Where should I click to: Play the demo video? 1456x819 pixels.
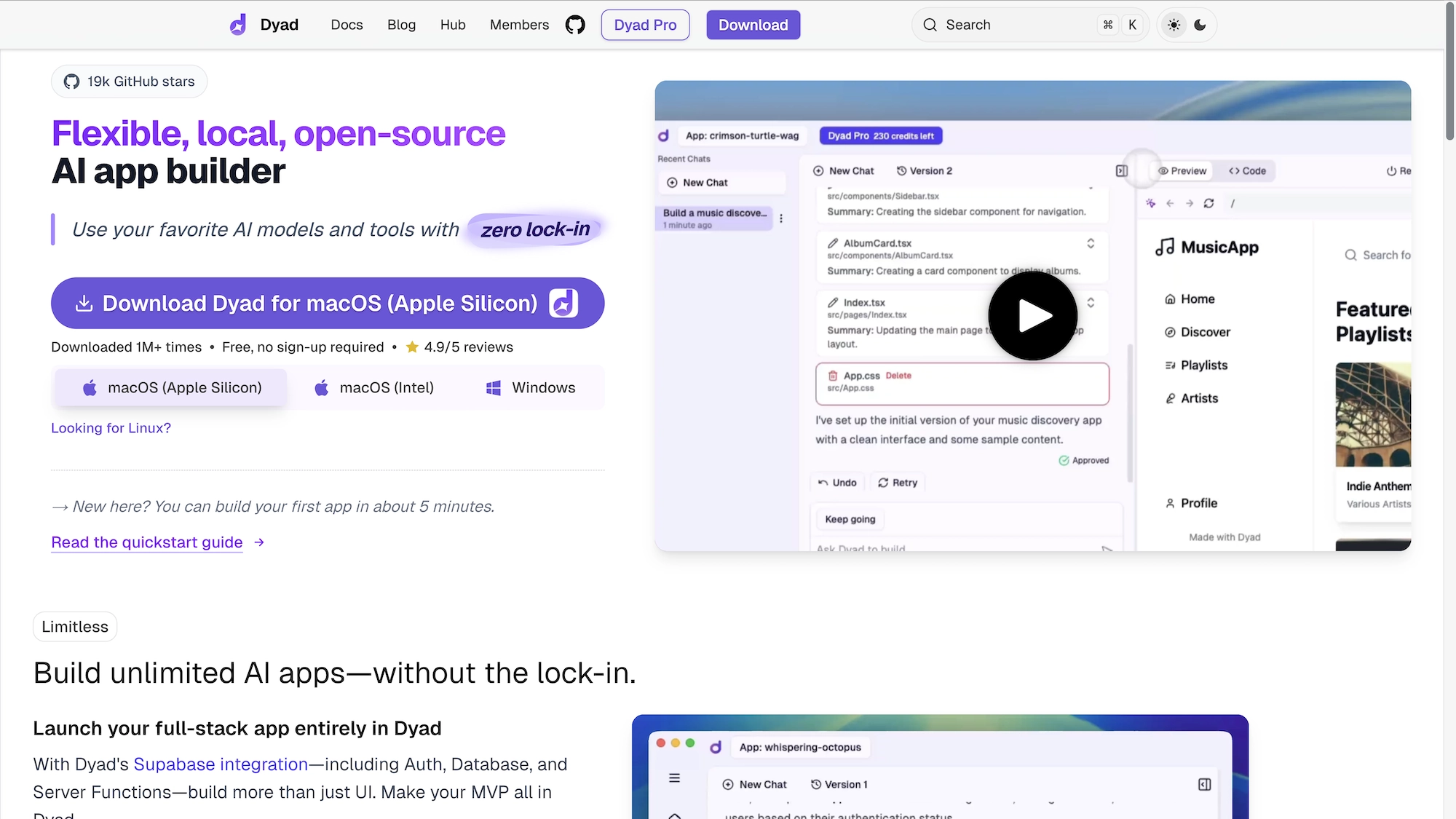[1032, 316]
